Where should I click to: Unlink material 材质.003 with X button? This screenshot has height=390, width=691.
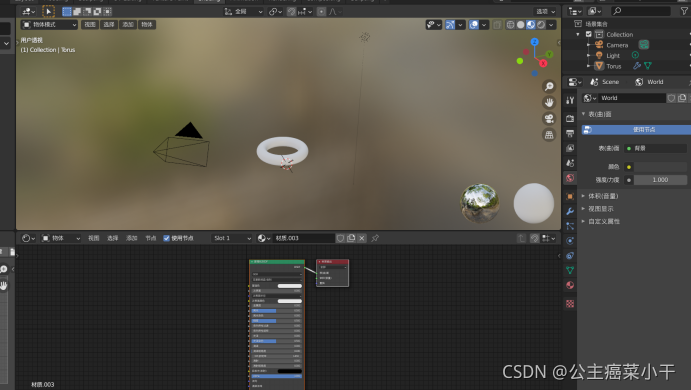[x=362, y=238]
